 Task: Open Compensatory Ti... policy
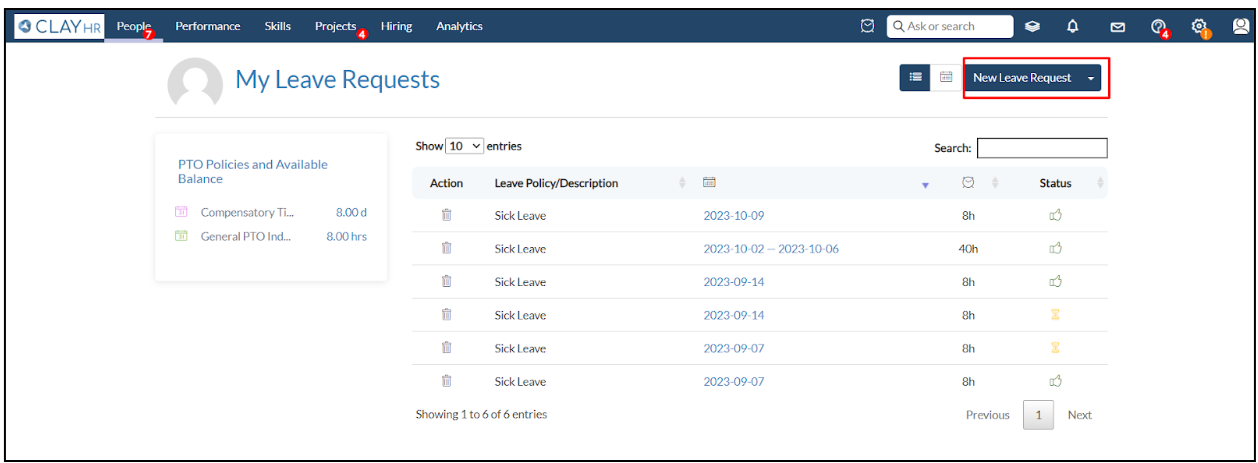(x=247, y=212)
